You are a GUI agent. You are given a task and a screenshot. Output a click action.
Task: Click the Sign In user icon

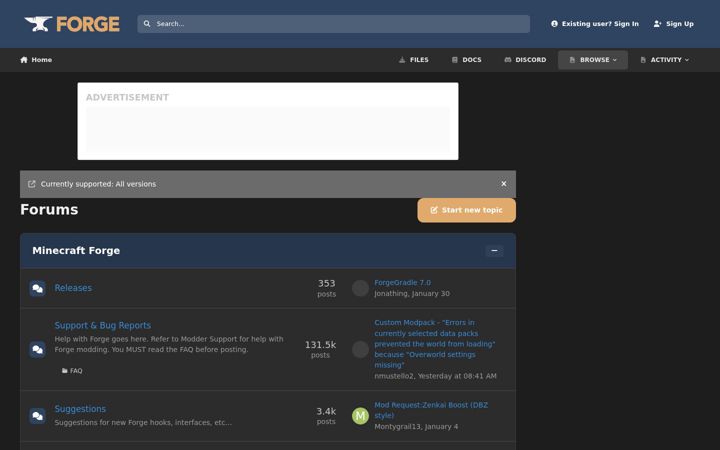554,24
